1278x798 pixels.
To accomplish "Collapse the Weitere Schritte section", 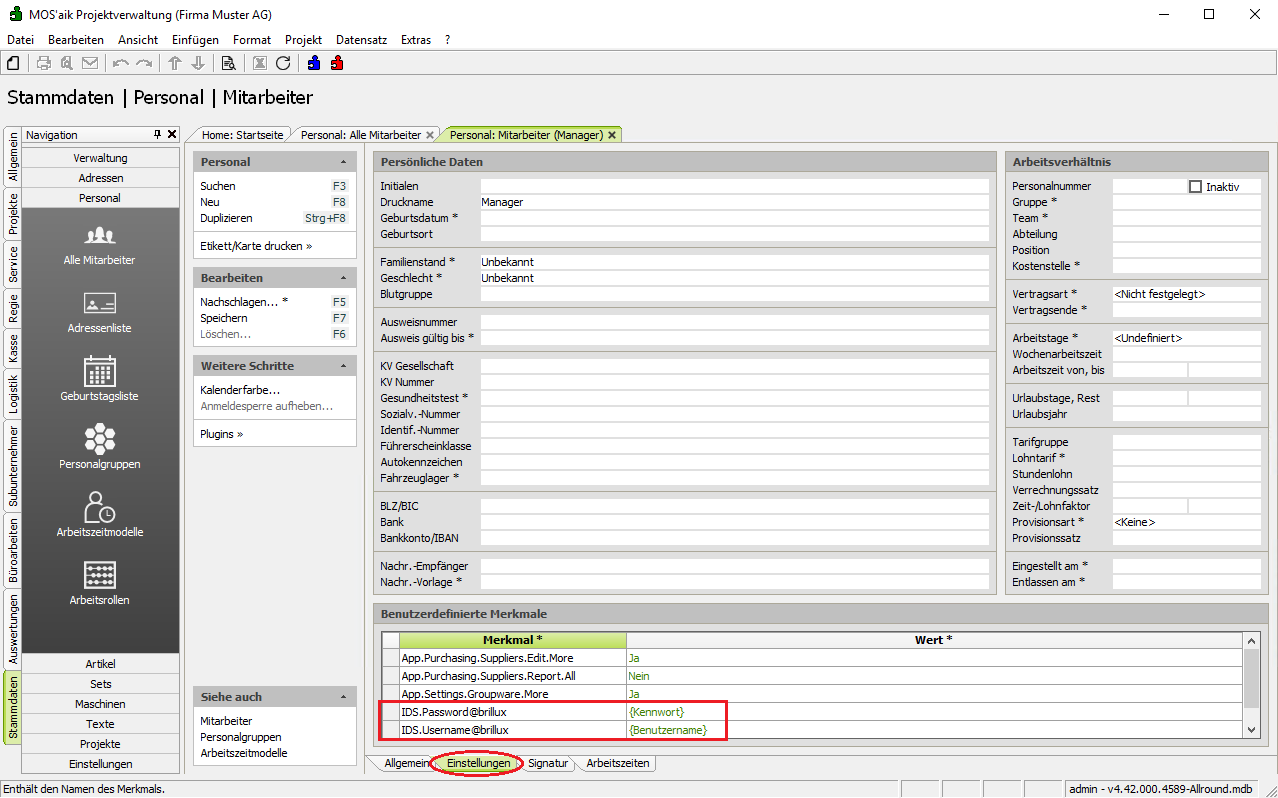I will [x=343, y=366].
